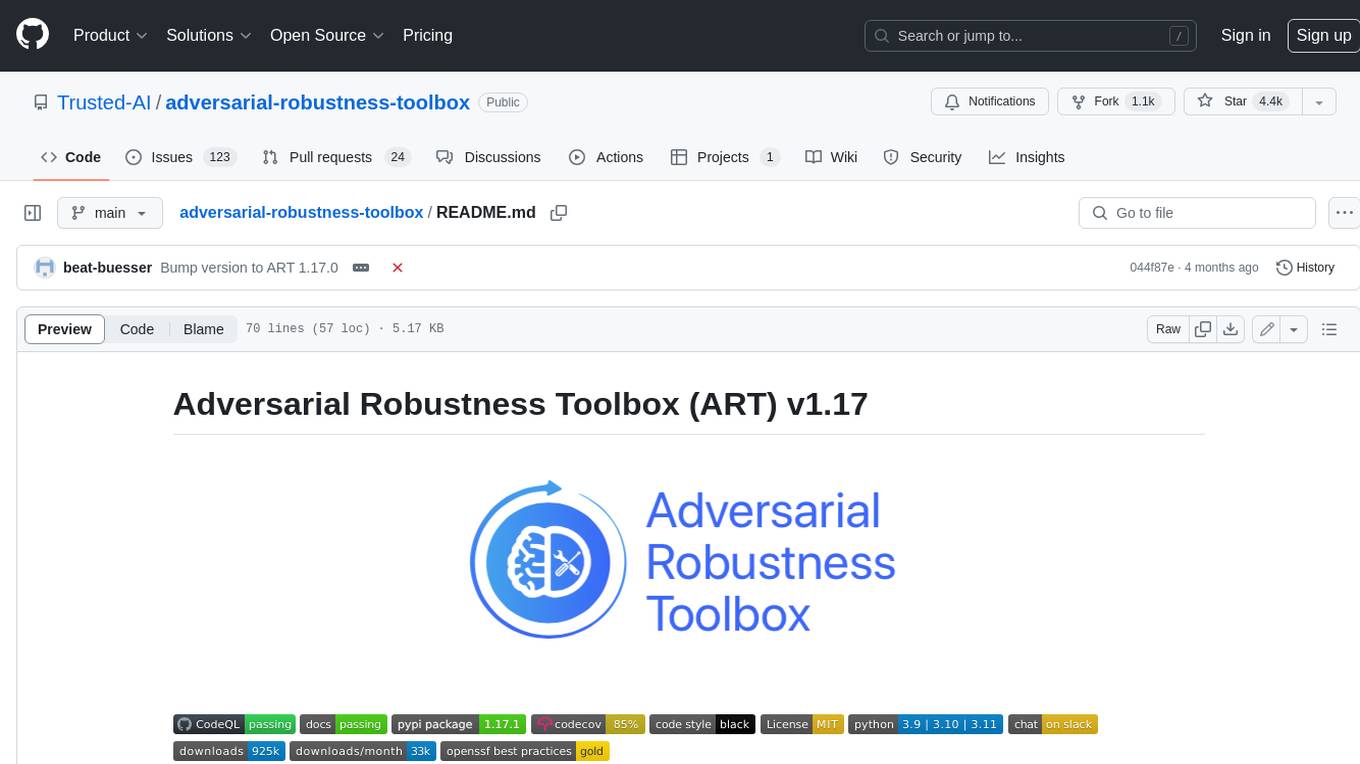Copy raw file contents
The image size is (1360, 764).
point(1203,329)
